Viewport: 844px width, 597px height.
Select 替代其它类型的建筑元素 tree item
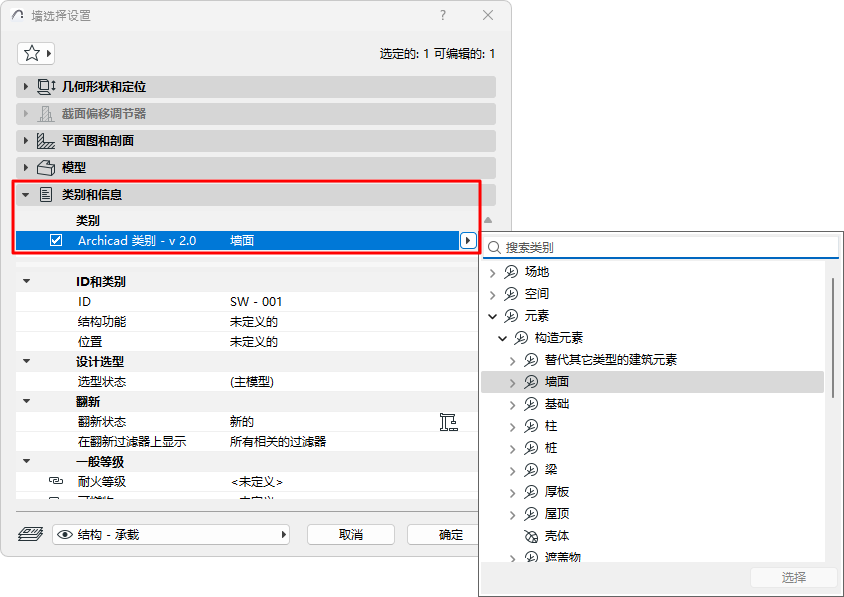coord(610,360)
